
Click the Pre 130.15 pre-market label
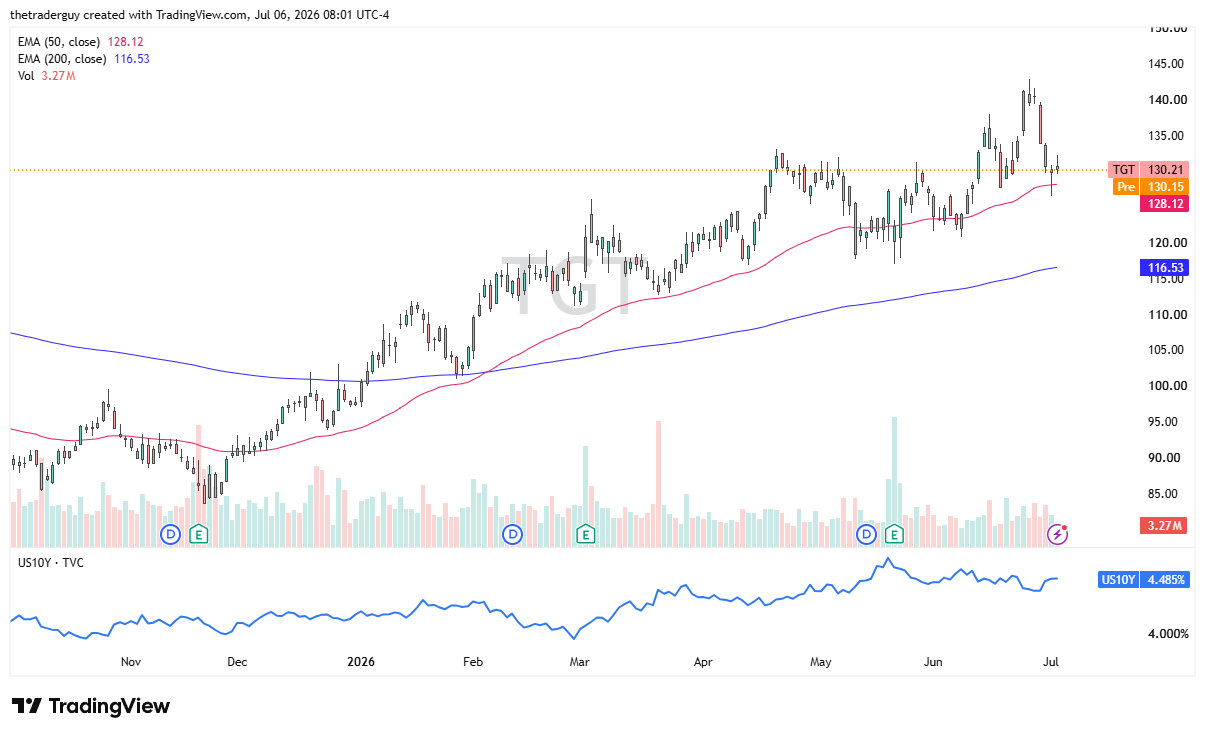(x=1150, y=186)
